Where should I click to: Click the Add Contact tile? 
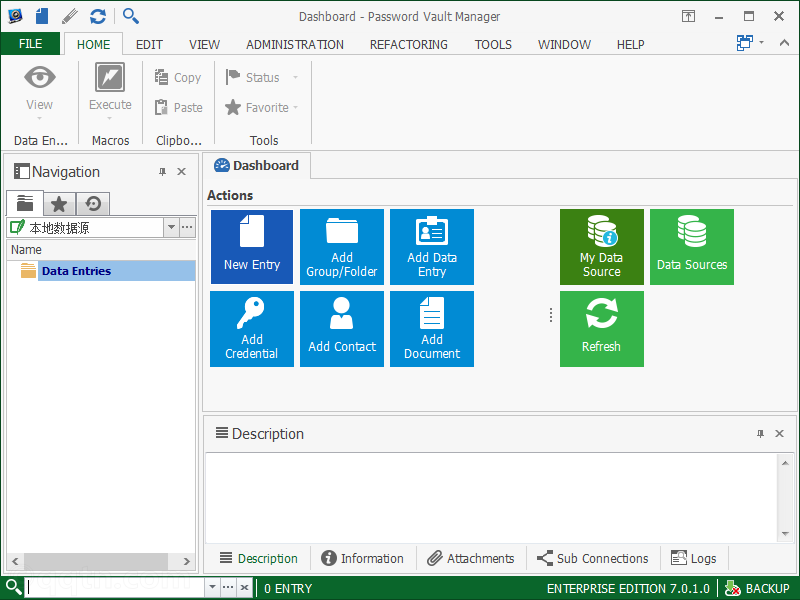pyautogui.click(x=342, y=329)
